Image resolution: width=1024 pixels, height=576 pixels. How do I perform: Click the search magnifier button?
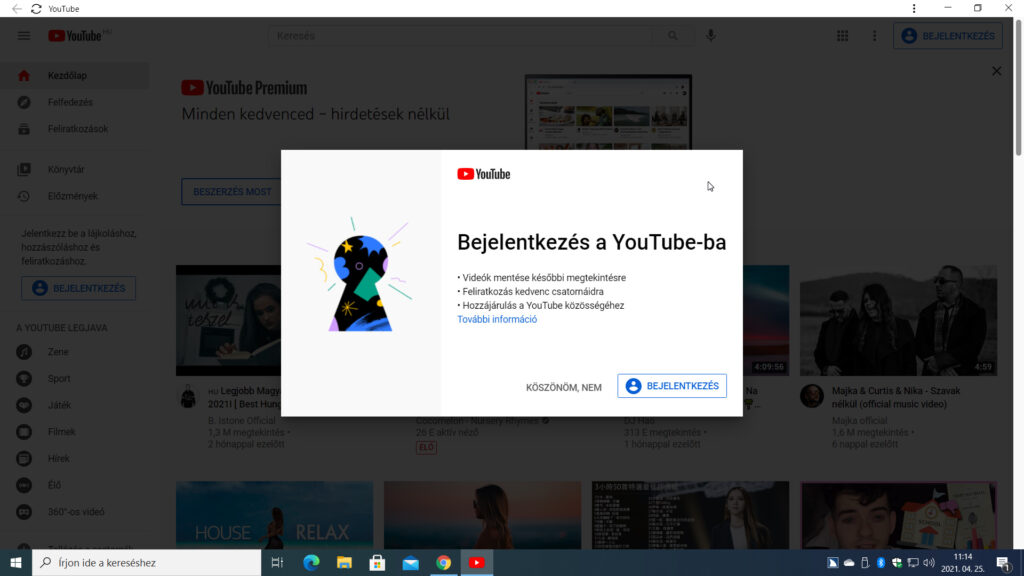click(673, 36)
